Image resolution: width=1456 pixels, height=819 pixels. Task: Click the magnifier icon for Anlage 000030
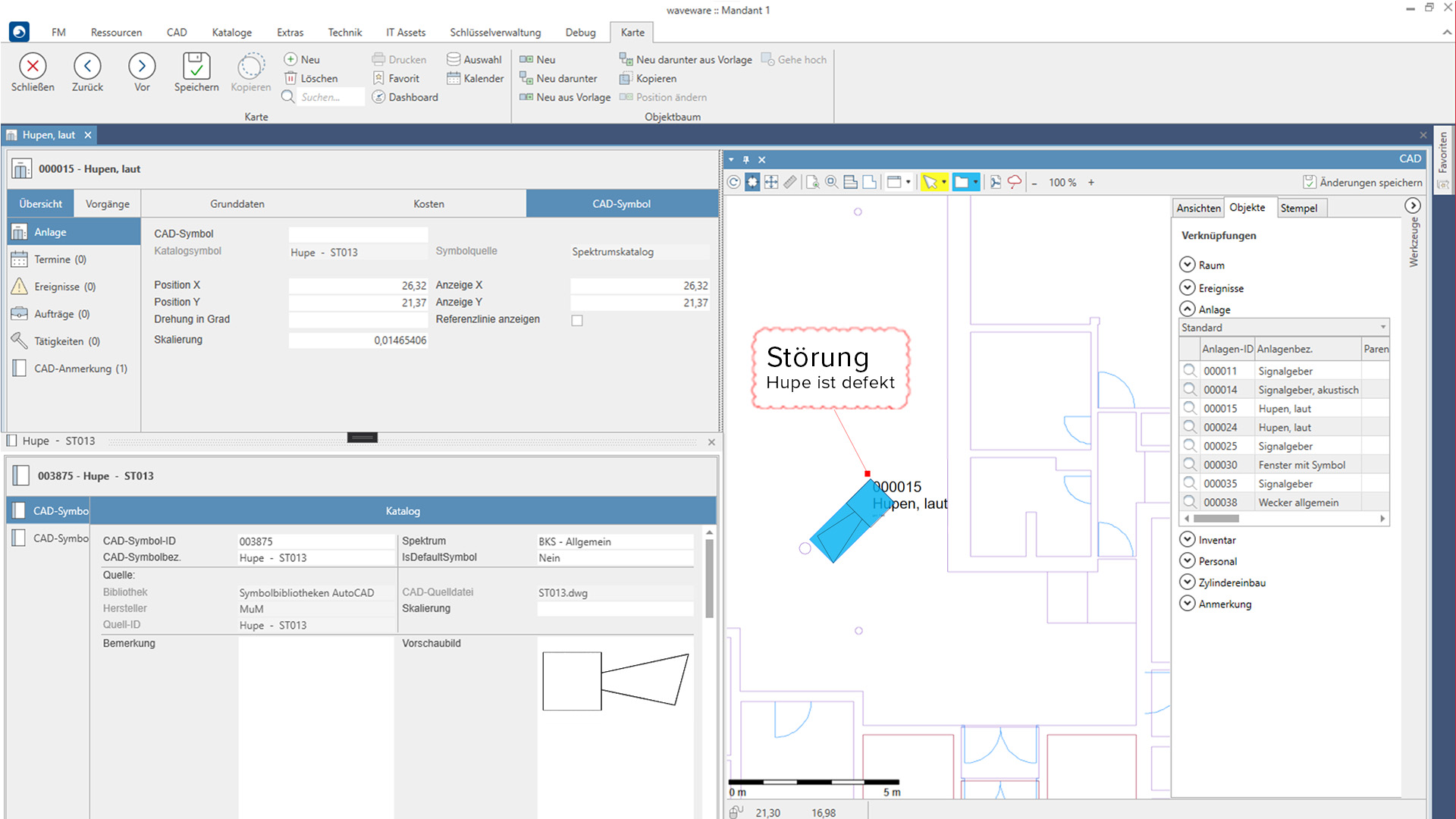point(1190,465)
